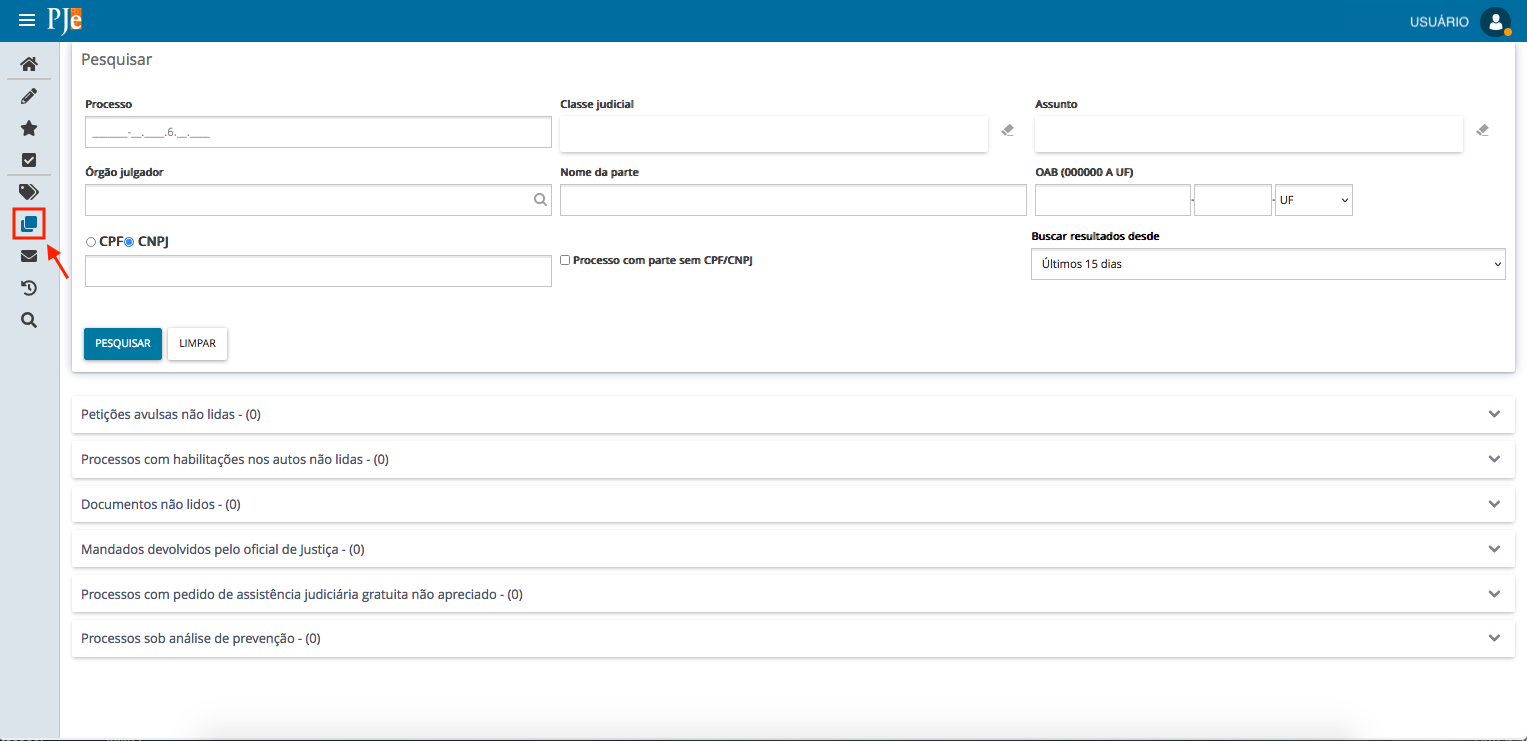Click the PESQUISAR button
The image size is (1527, 741).
123,343
